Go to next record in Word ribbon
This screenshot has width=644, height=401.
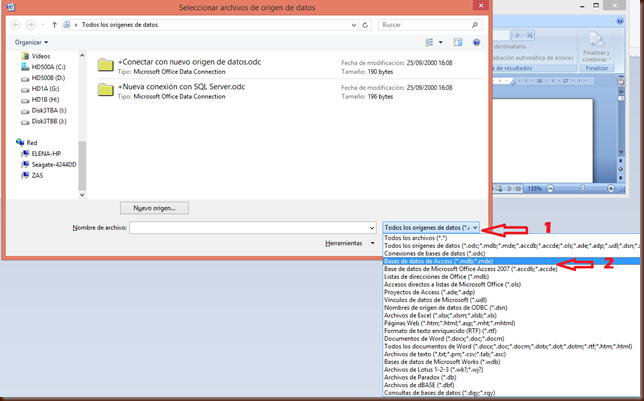coord(518,35)
